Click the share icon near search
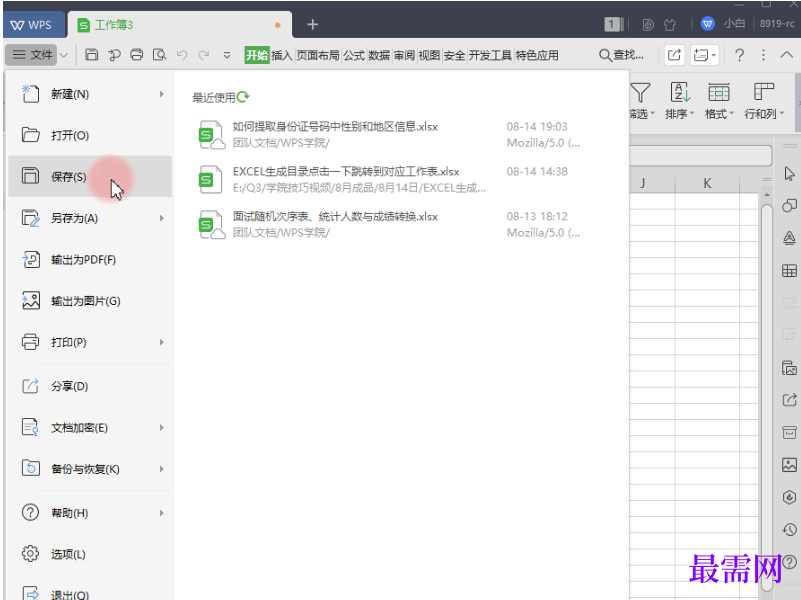Viewport: 801px width, 600px height. coord(674,55)
